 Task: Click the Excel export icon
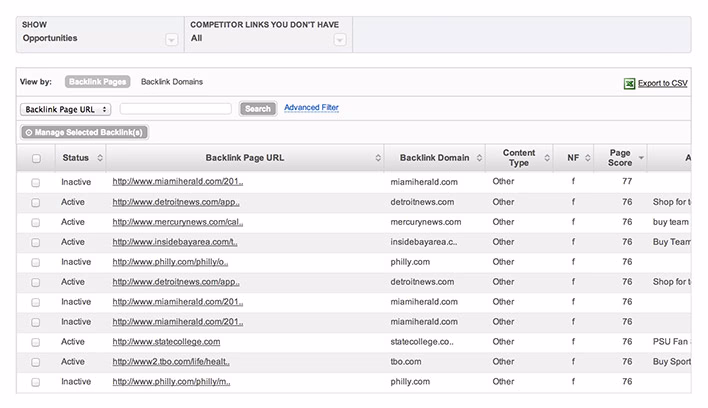pos(629,83)
